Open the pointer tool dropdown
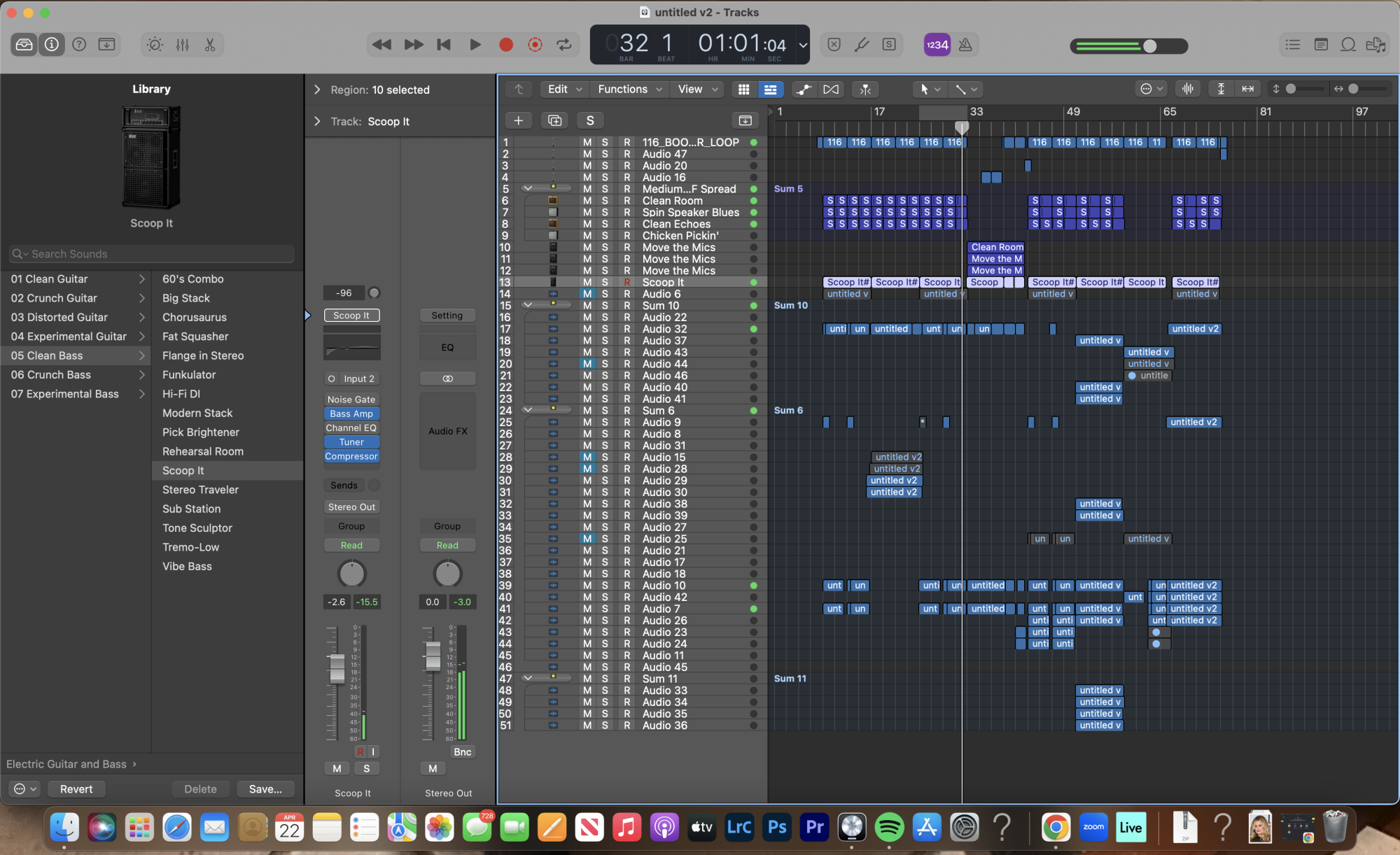This screenshot has width=1400, height=855. tap(930, 90)
